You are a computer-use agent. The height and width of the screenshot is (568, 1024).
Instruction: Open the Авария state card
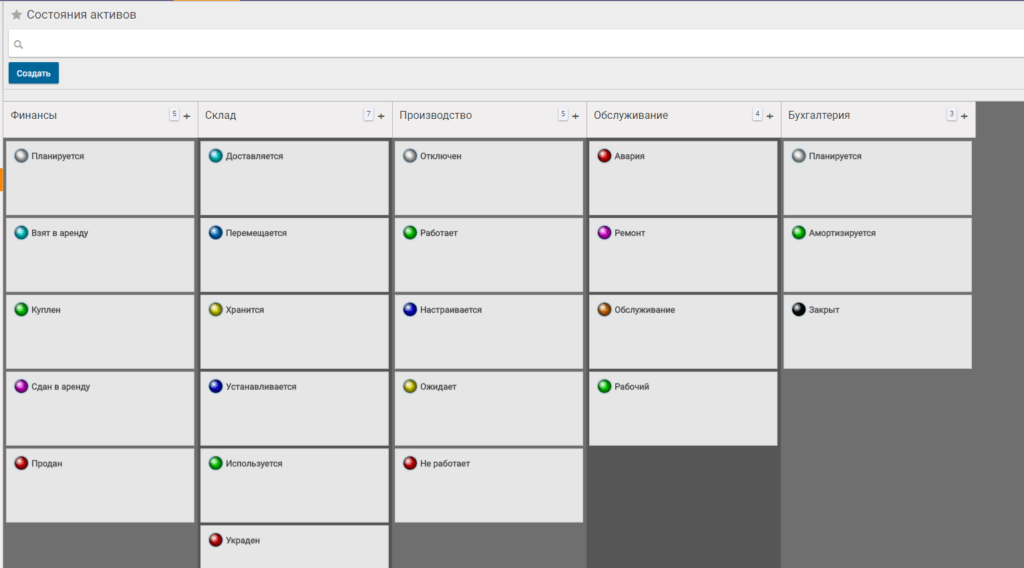coord(683,178)
